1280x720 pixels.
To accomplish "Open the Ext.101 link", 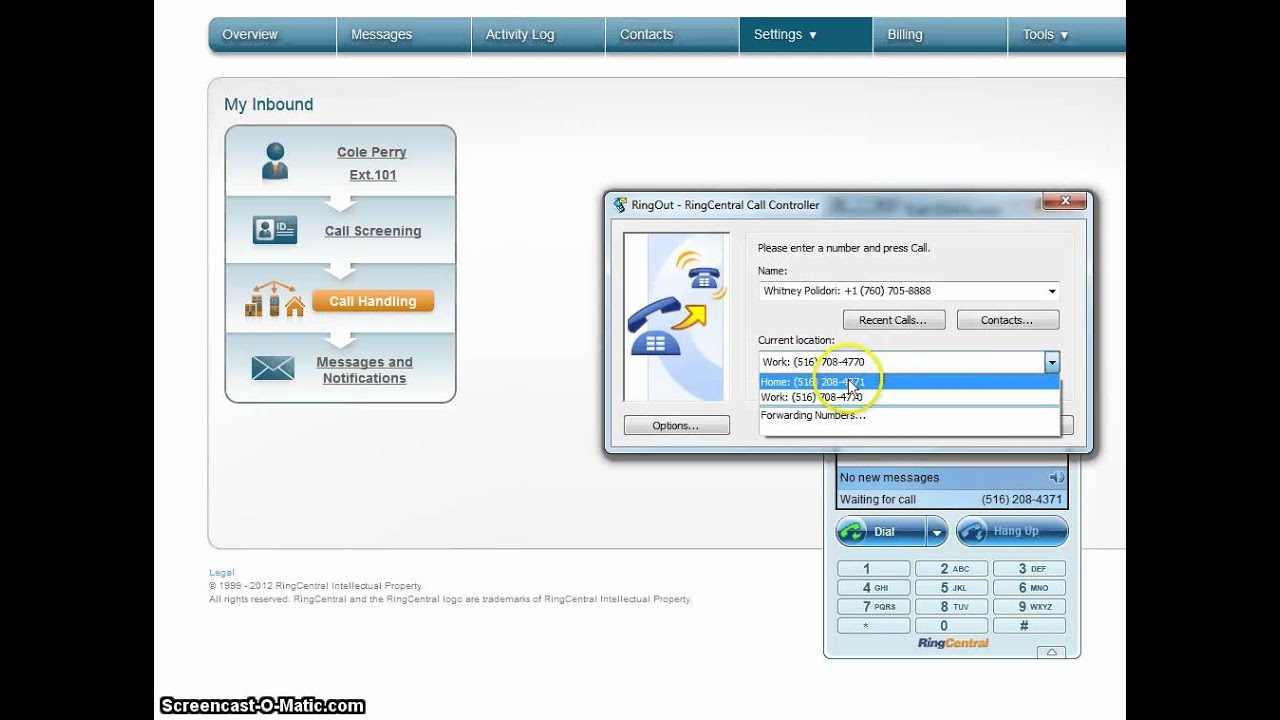I will pyautogui.click(x=372, y=175).
